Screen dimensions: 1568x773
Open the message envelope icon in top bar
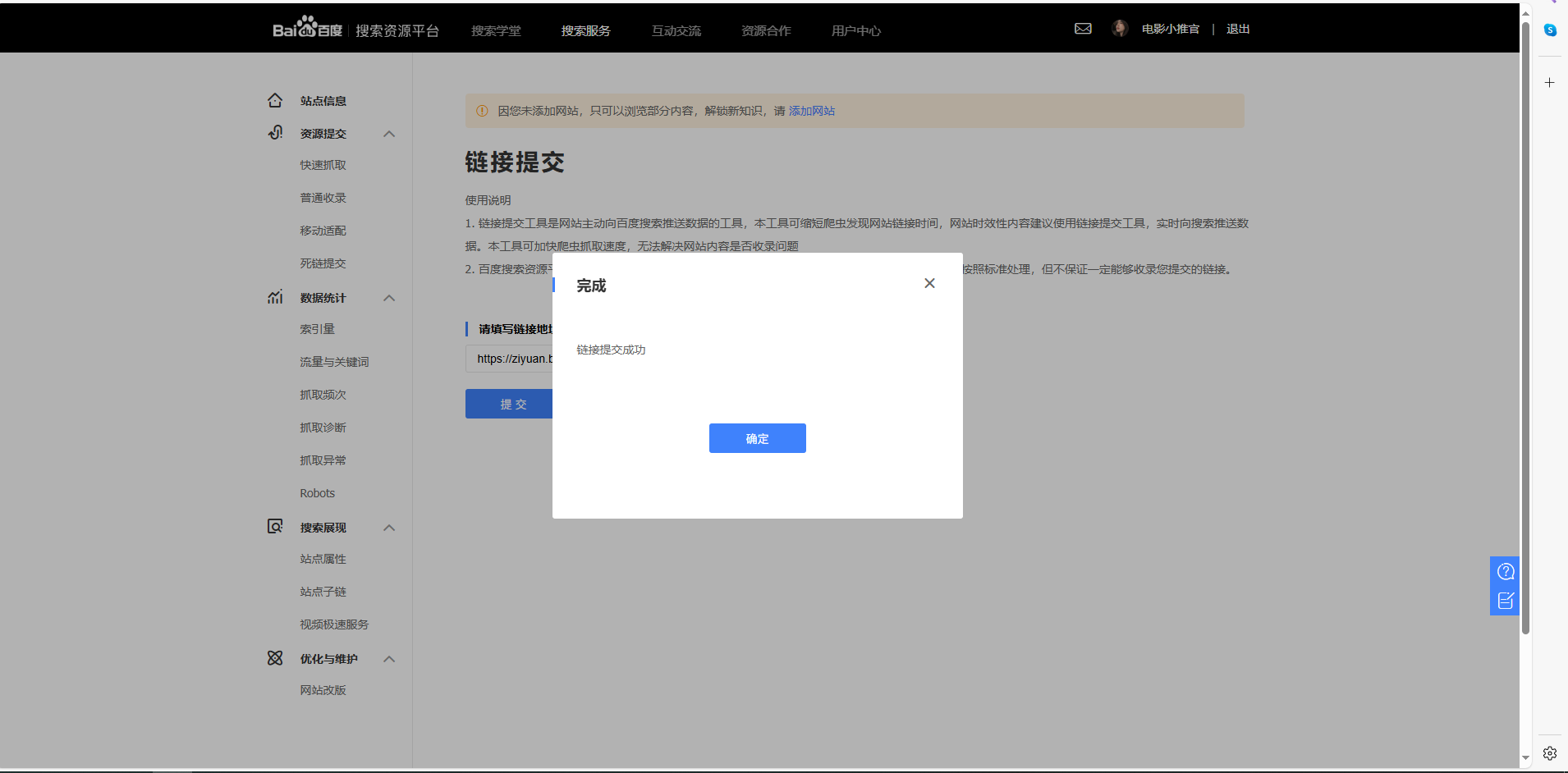pyautogui.click(x=1082, y=28)
